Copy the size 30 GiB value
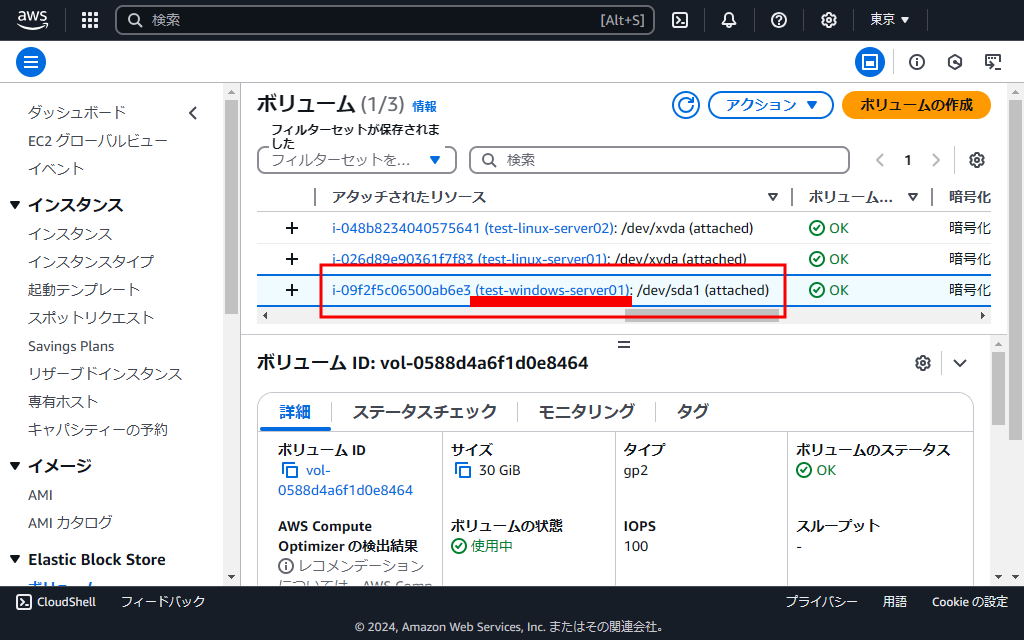 pos(462,470)
